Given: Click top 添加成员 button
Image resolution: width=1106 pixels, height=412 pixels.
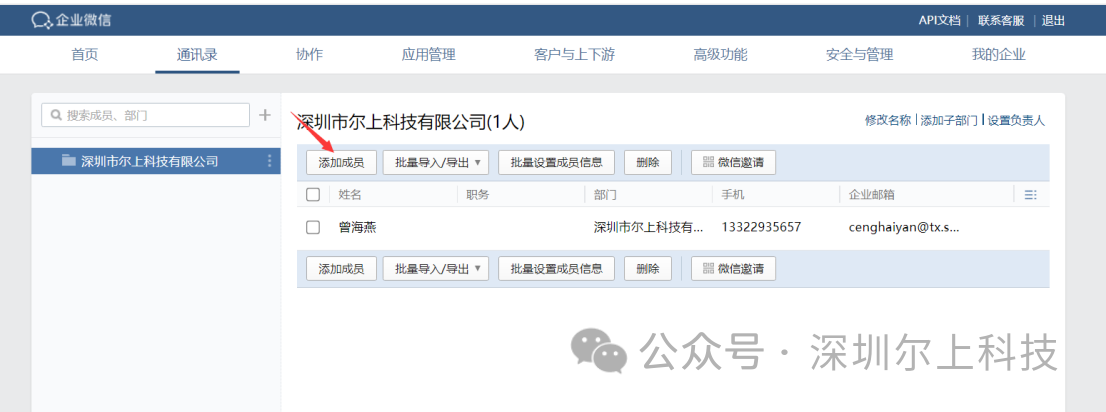Looking at the screenshot, I should coord(341,162).
